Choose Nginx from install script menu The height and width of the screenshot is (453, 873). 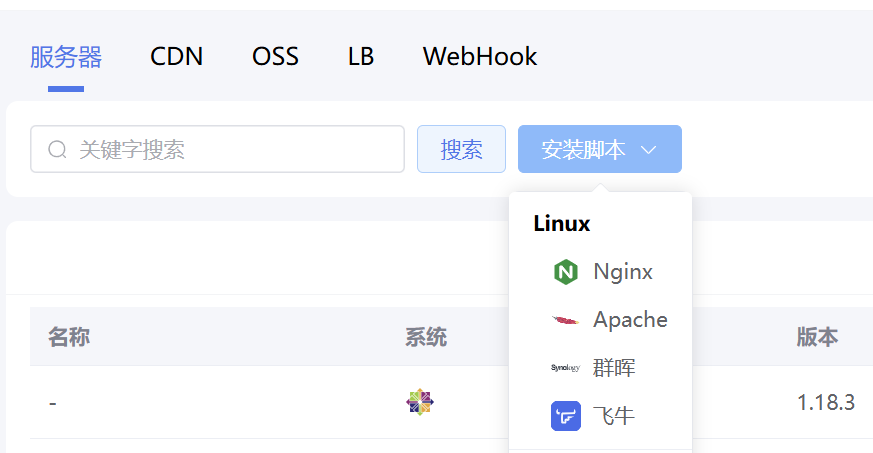click(623, 272)
